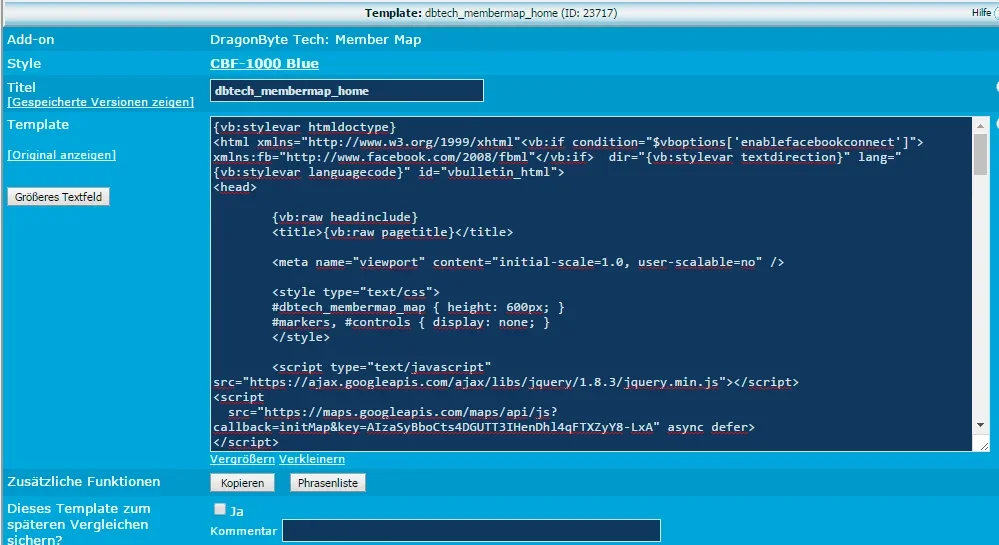
Task: Open the CBF-1000 Blue style link
Action: [264, 64]
